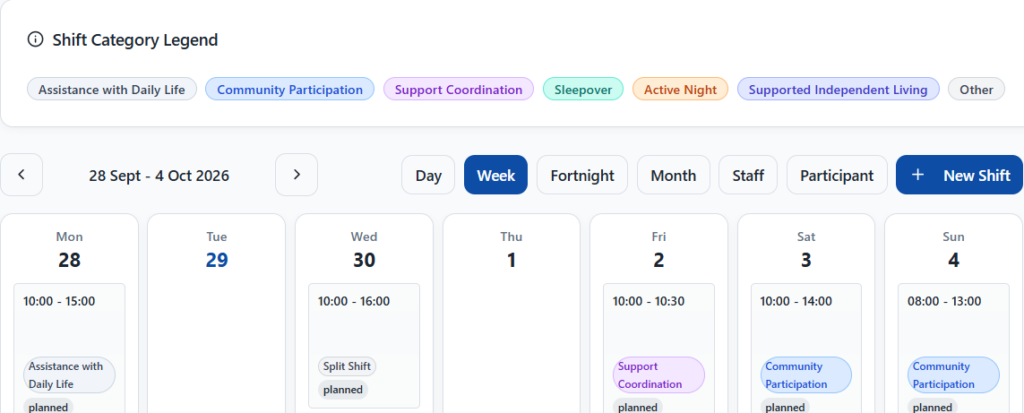Open Monday's 10:00 - 15:00 shift
The width and height of the screenshot is (1024, 413).
pyautogui.click(x=69, y=348)
